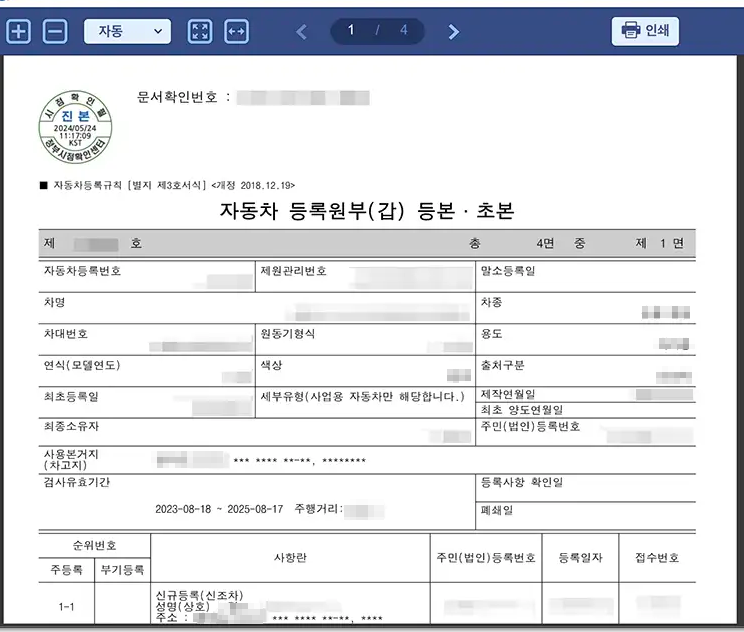Click the current page number field

point(351,30)
